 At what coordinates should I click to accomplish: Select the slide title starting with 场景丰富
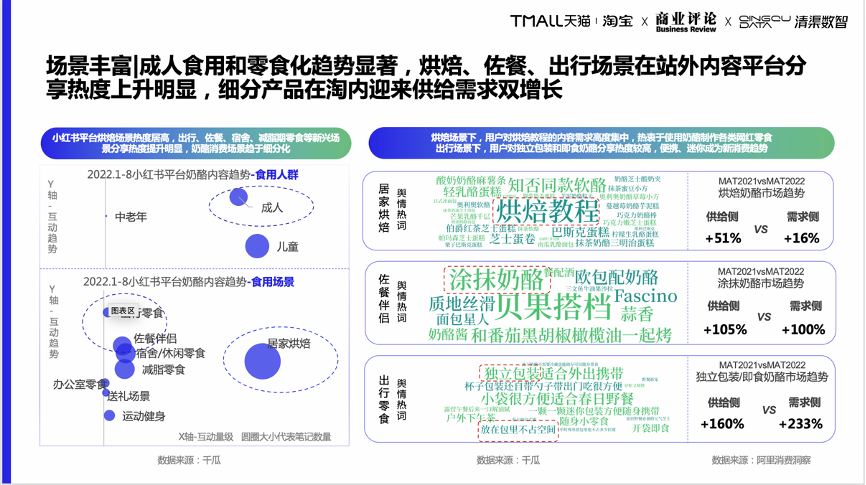426,77
